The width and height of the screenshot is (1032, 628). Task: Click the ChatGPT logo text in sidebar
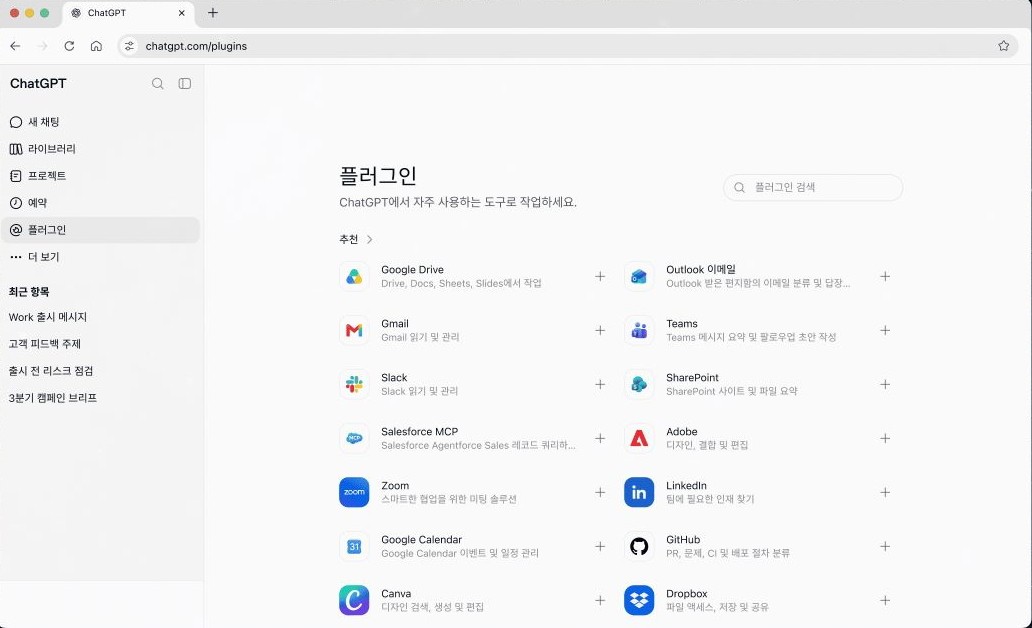[38, 84]
